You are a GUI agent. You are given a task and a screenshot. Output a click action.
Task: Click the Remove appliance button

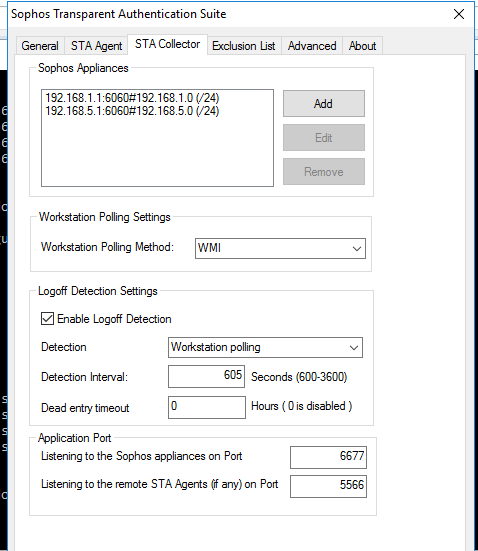tap(324, 171)
